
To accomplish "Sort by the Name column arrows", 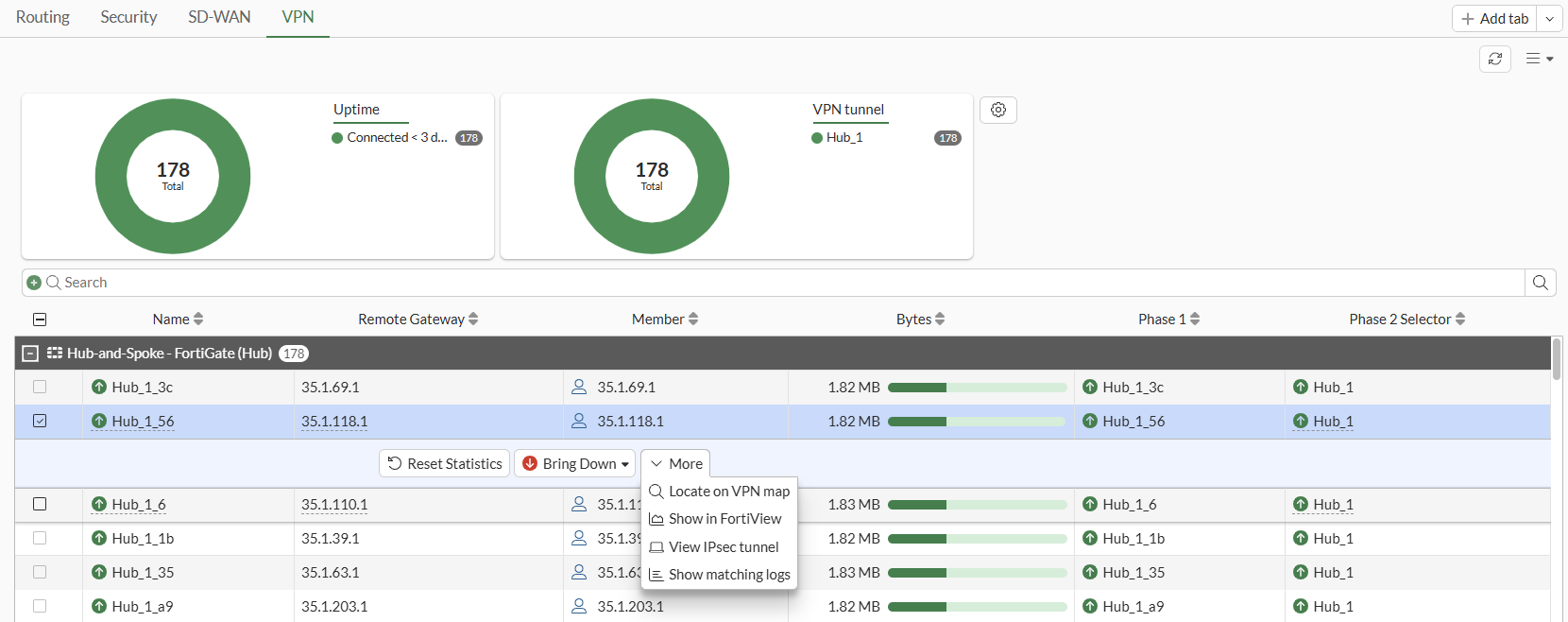I will pos(198,320).
